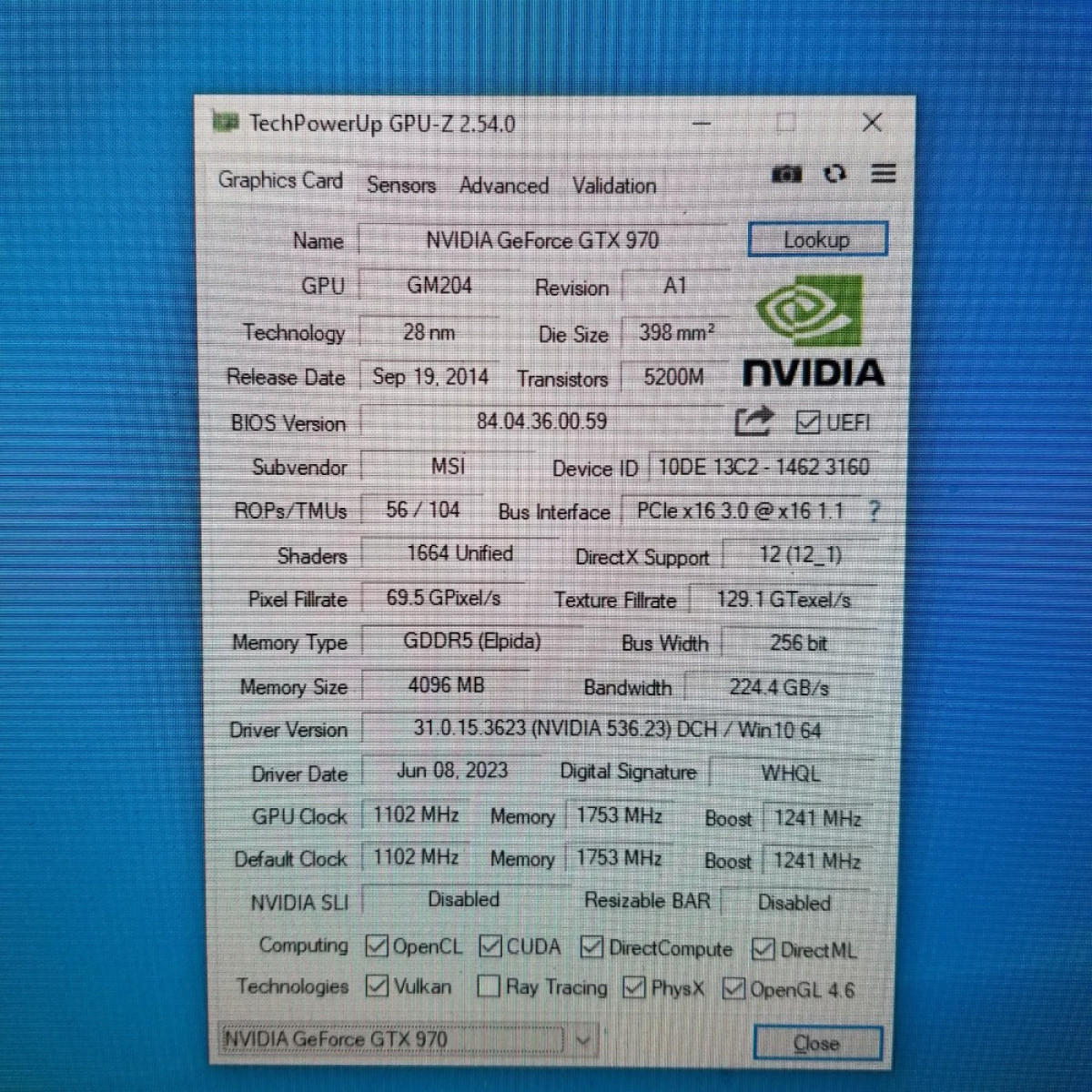This screenshot has width=1092, height=1092.
Task: Click the GPU Clock row Memory 1753 MHz
Action: pos(620,815)
